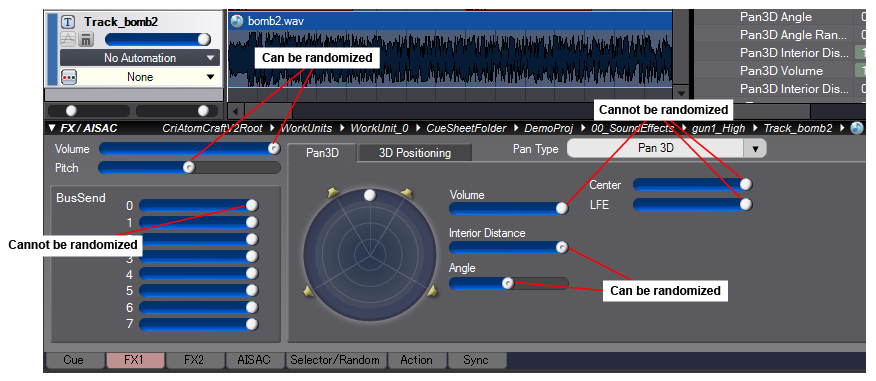Click the left arrow of the horizontal timeline scrollbar
This screenshot has width=876, height=381.
pyautogui.click(x=235, y=111)
